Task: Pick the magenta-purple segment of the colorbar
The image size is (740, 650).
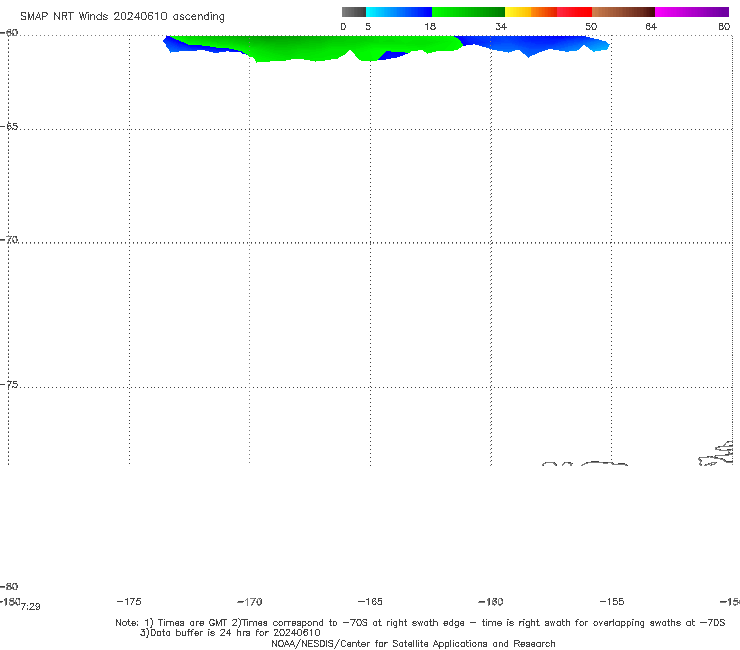Action: pyautogui.click(x=692, y=12)
